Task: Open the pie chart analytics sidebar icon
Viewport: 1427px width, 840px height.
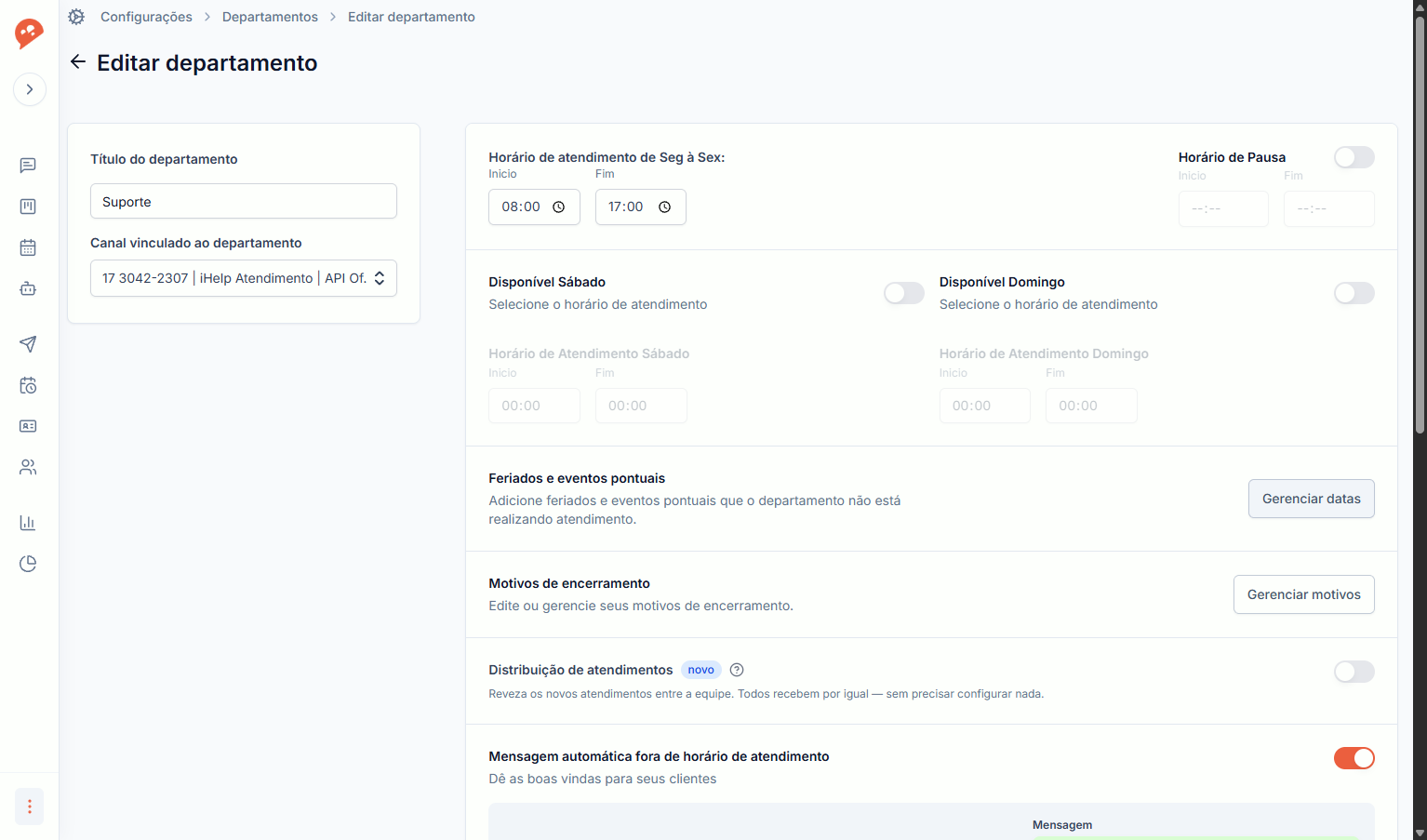Action: pos(28,564)
